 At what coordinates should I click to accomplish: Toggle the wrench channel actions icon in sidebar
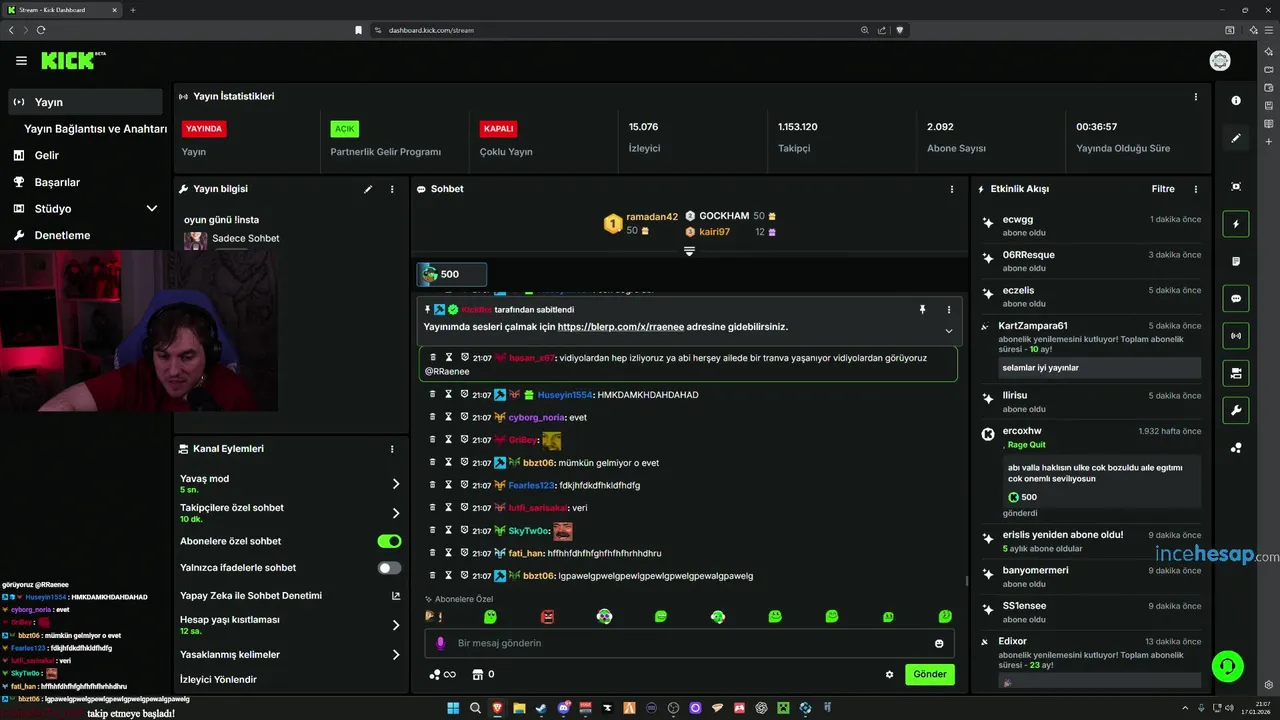click(1236, 410)
